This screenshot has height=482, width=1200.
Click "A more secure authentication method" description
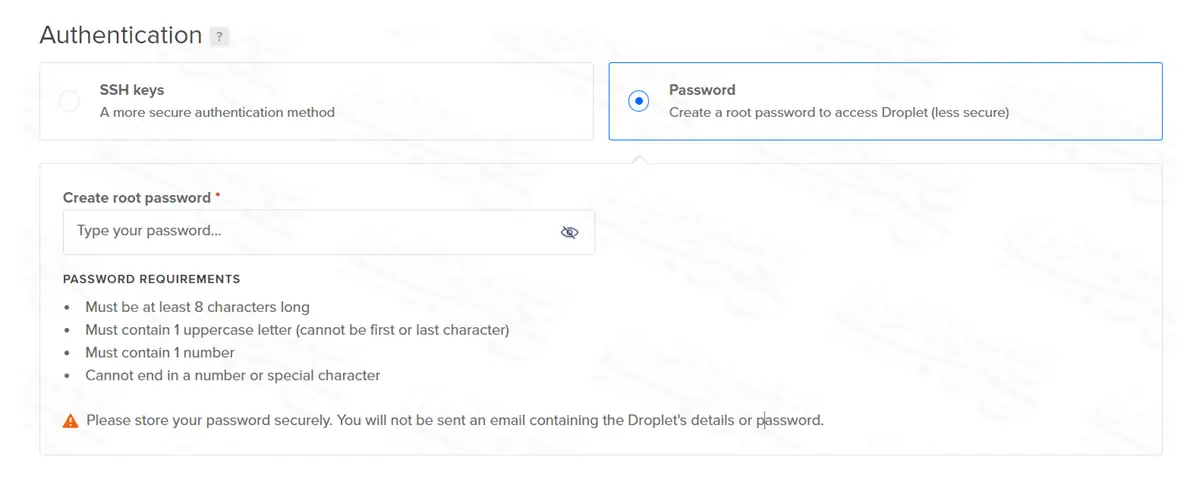[x=217, y=112]
